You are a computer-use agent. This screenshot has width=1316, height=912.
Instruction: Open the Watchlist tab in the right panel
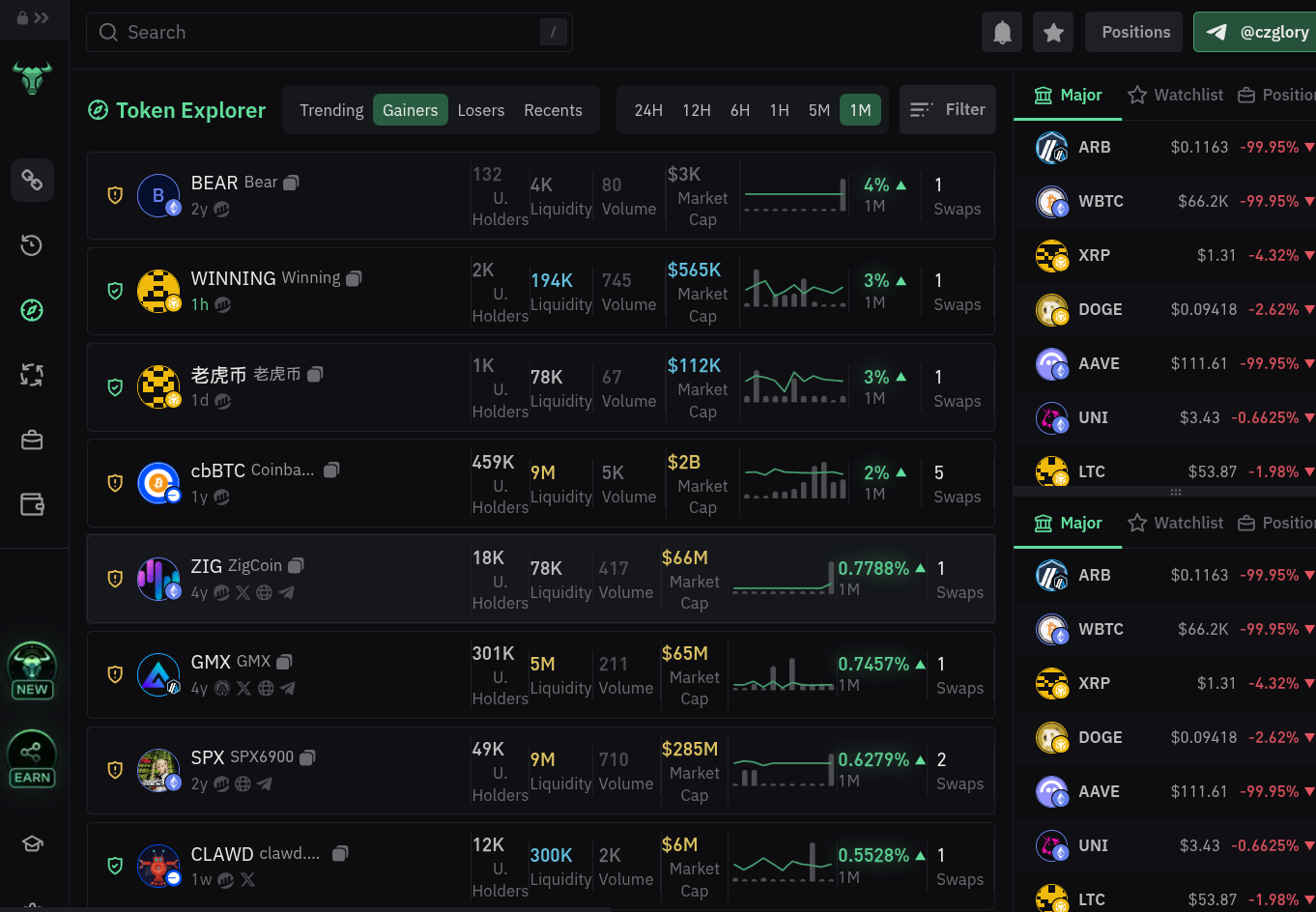click(x=1175, y=95)
